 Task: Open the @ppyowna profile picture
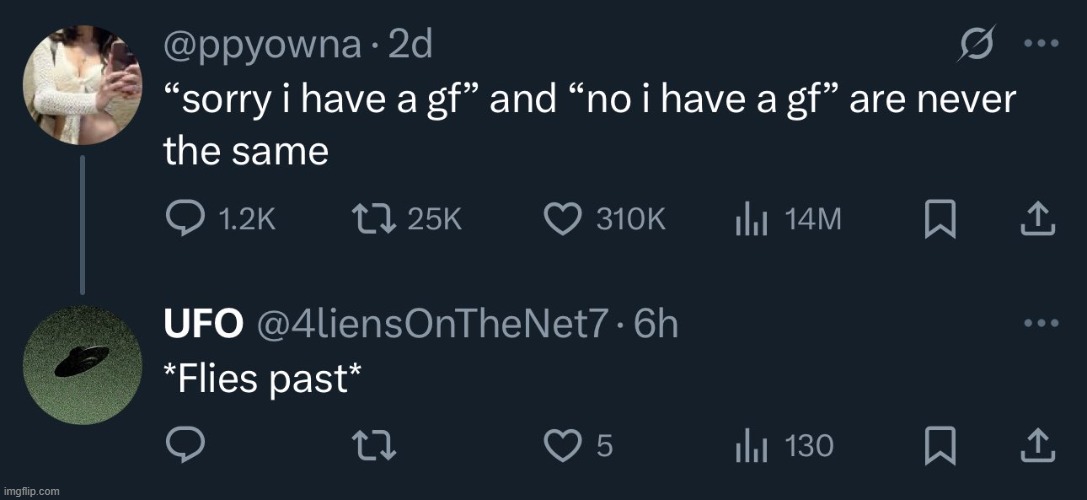coord(82,85)
